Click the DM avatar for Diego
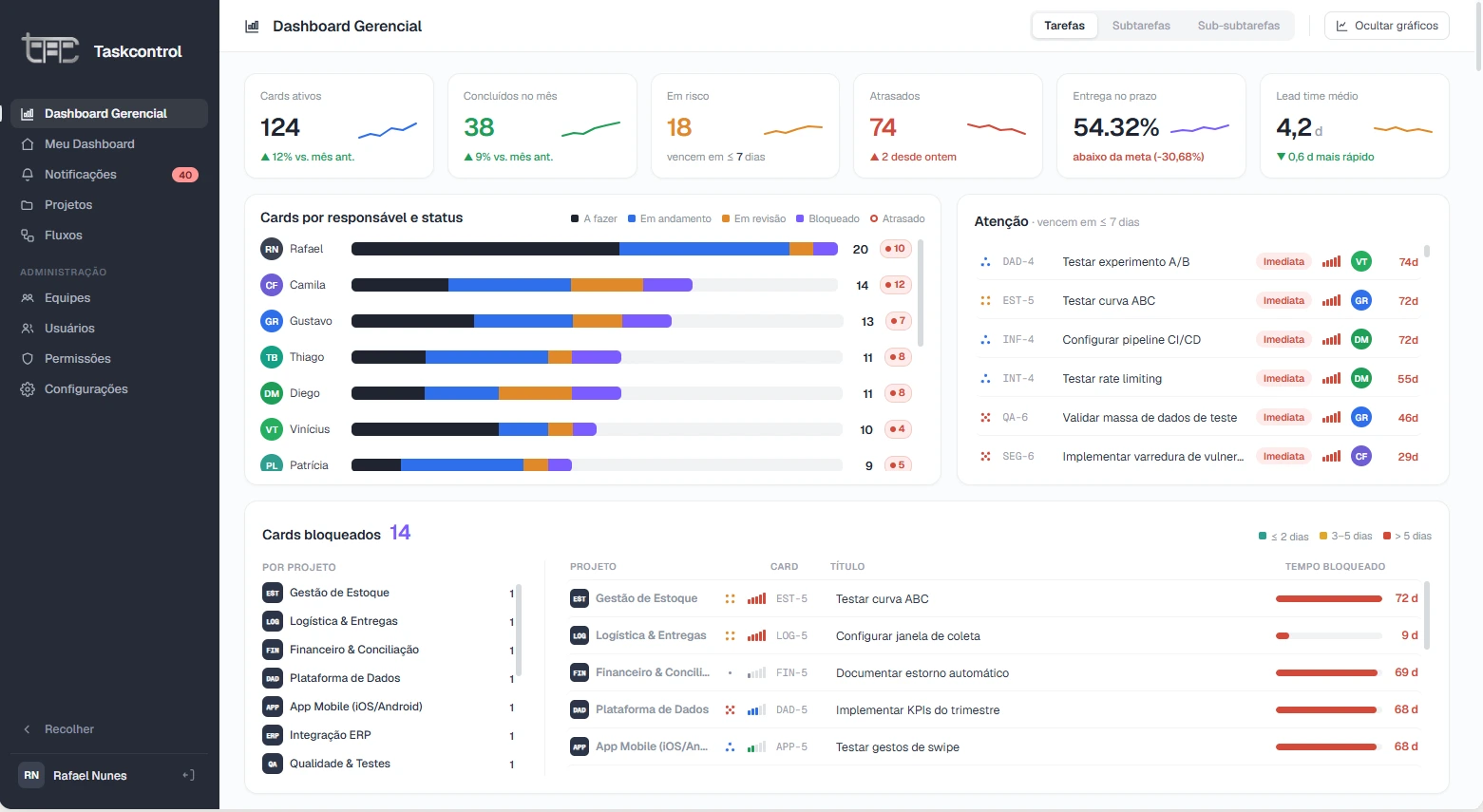1483x812 pixels. point(272,393)
